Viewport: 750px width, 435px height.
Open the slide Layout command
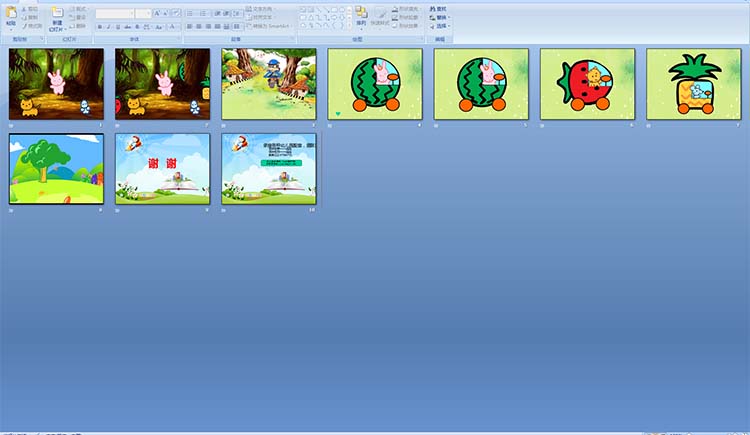tap(79, 9)
